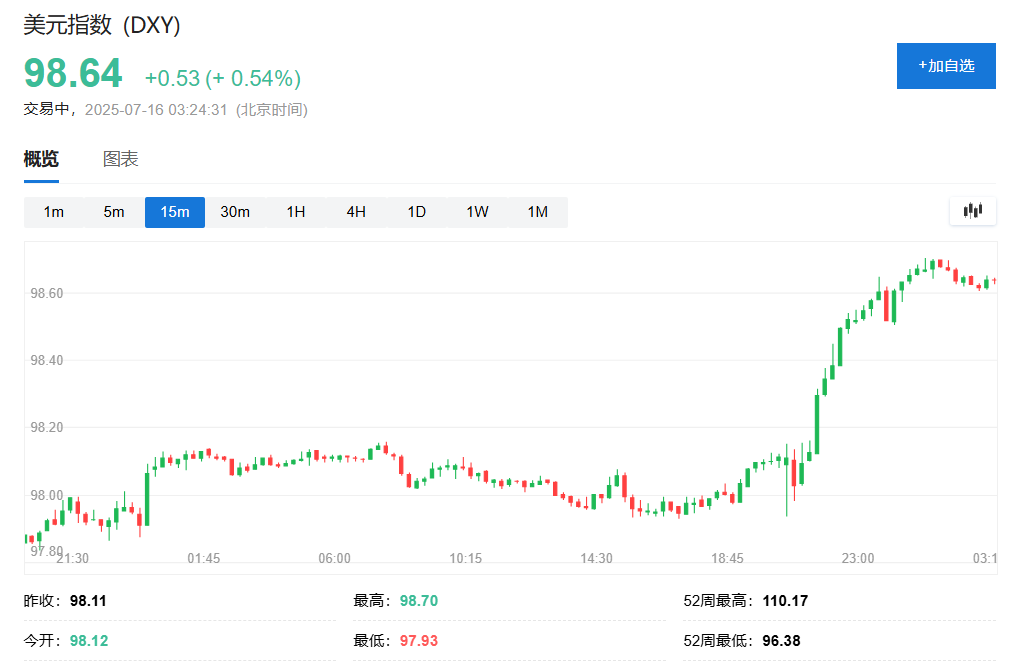
Task: Switch to the 1H timeframe
Action: click(x=295, y=212)
